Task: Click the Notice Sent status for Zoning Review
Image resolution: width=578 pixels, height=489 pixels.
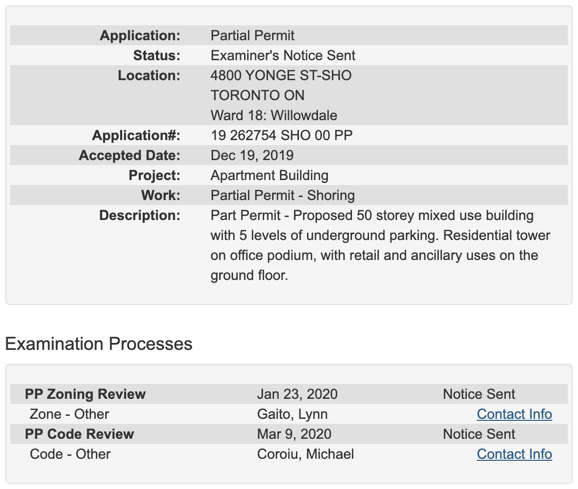Action: (x=479, y=394)
